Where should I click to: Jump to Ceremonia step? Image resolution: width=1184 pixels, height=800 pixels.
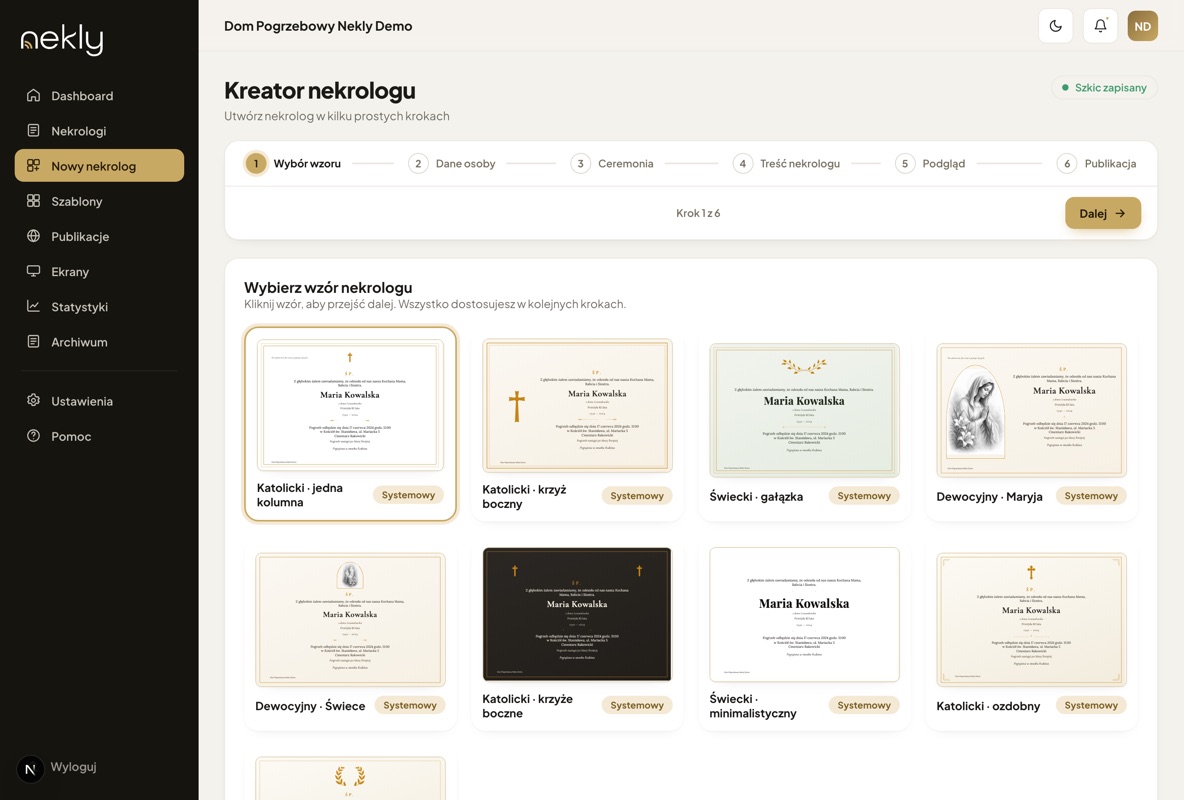(625, 163)
